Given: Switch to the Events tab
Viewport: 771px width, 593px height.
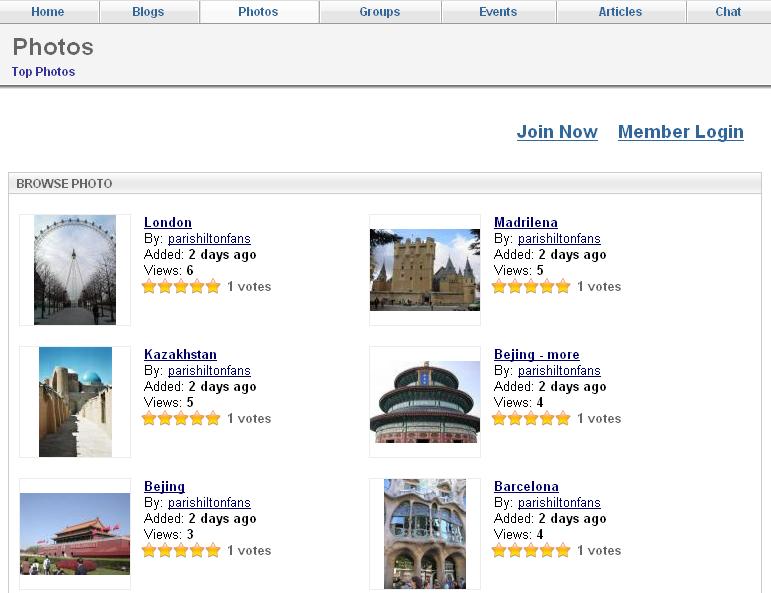Looking at the screenshot, I should tap(498, 12).
